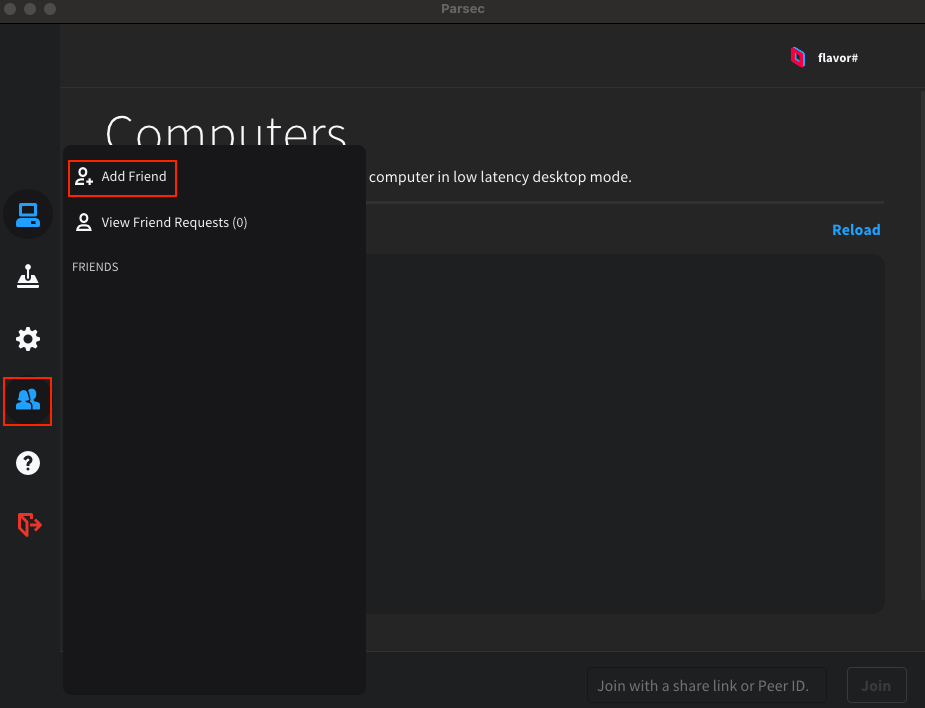Screen dimensions: 925x708
Task: Focus the share link or Peer ID field
Action: coord(707,686)
